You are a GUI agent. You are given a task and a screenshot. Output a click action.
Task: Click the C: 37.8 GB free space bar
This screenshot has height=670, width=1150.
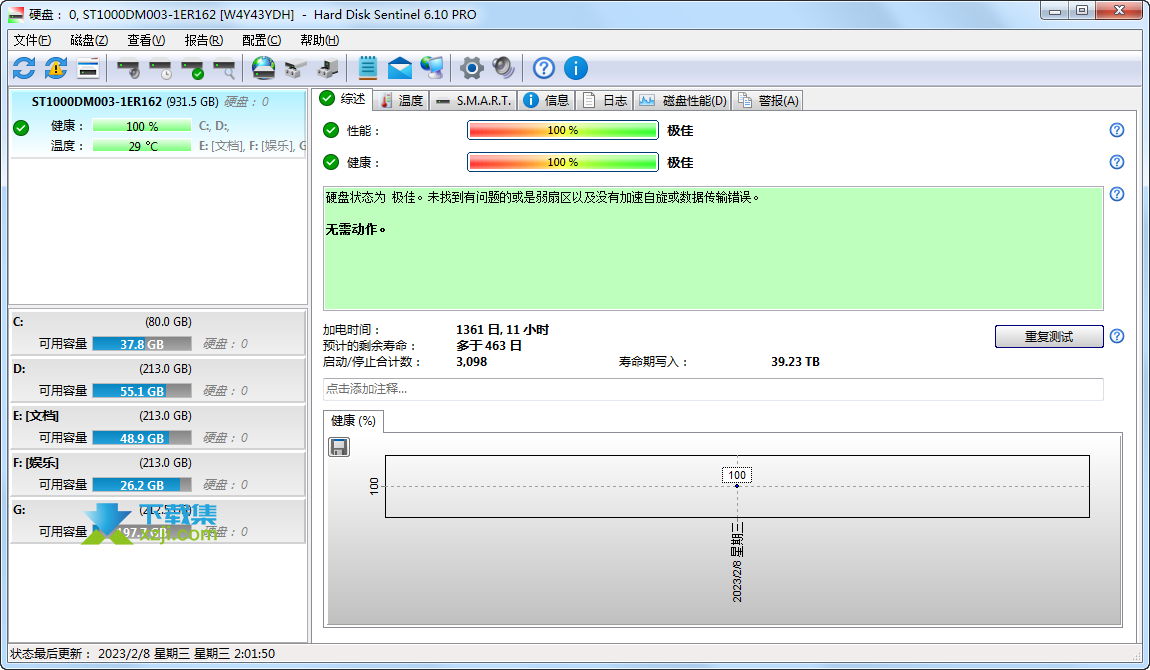[x=142, y=344]
